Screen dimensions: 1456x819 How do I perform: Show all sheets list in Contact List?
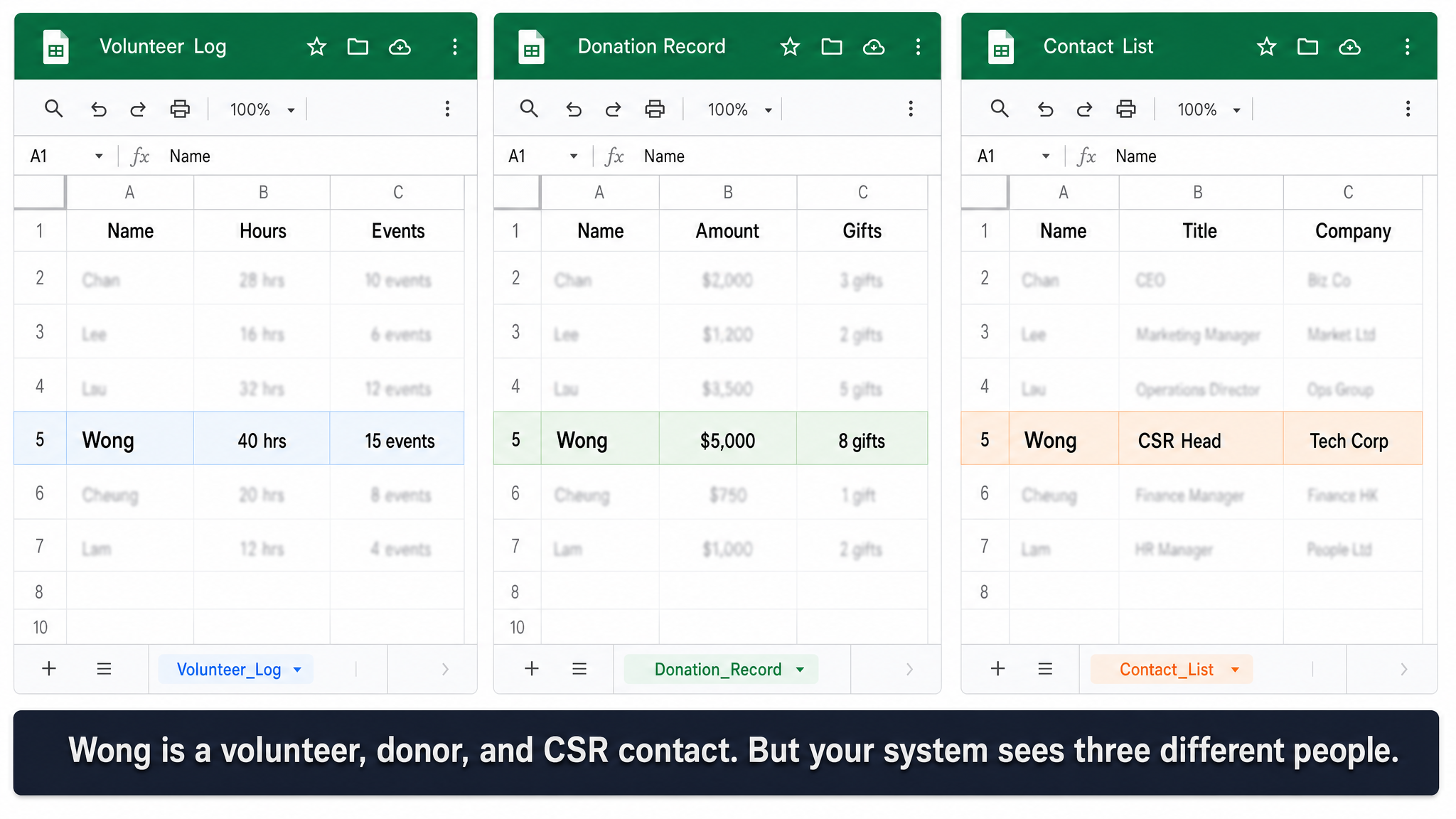(x=1045, y=669)
